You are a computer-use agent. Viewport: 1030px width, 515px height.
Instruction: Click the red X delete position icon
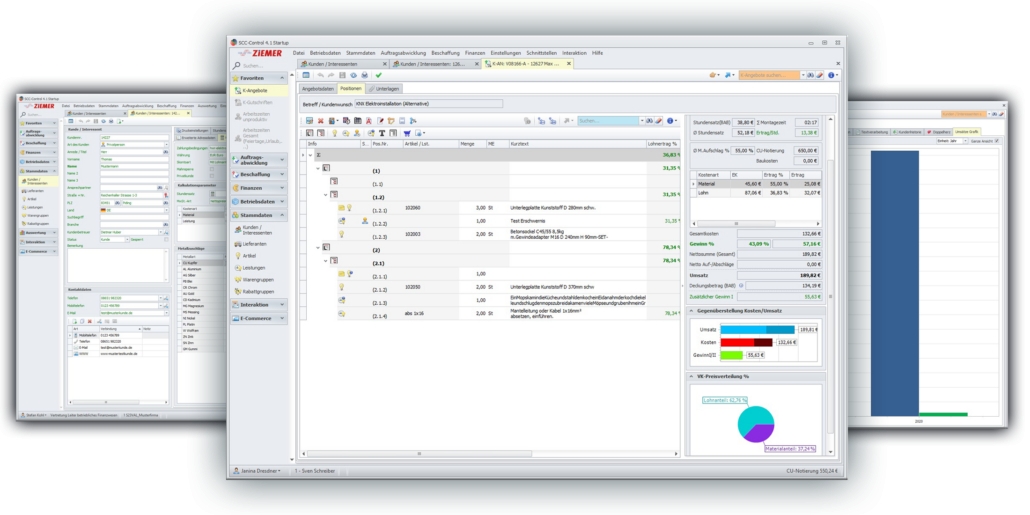(321, 121)
